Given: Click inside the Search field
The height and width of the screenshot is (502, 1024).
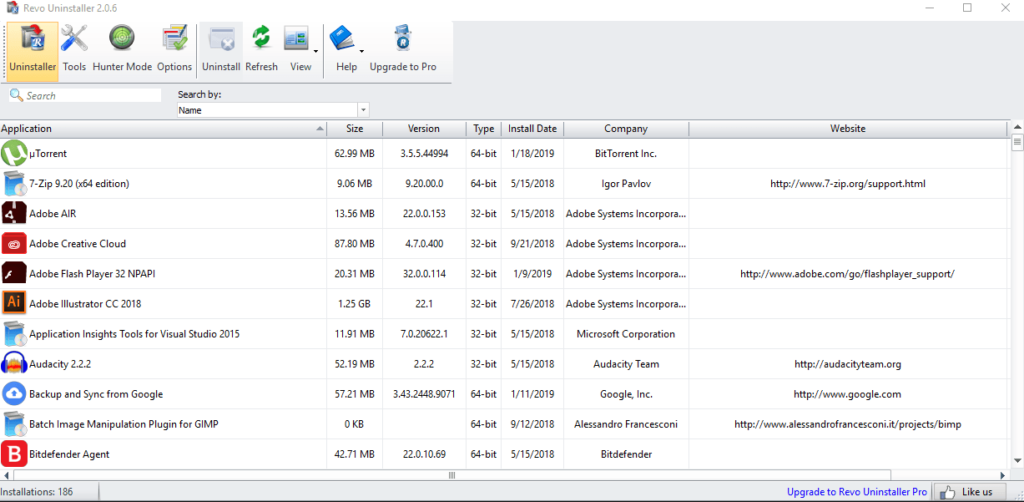Looking at the screenshot, I should (x=85, y=95).
